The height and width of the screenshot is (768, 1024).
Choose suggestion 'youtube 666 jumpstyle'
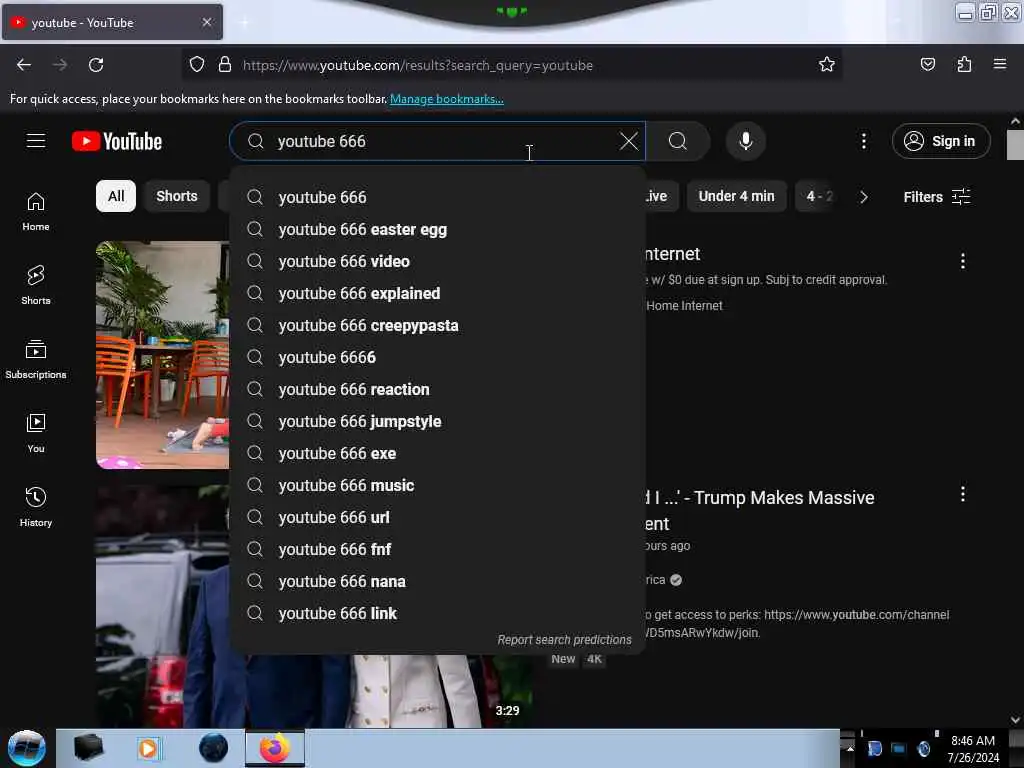click(437, 421)
